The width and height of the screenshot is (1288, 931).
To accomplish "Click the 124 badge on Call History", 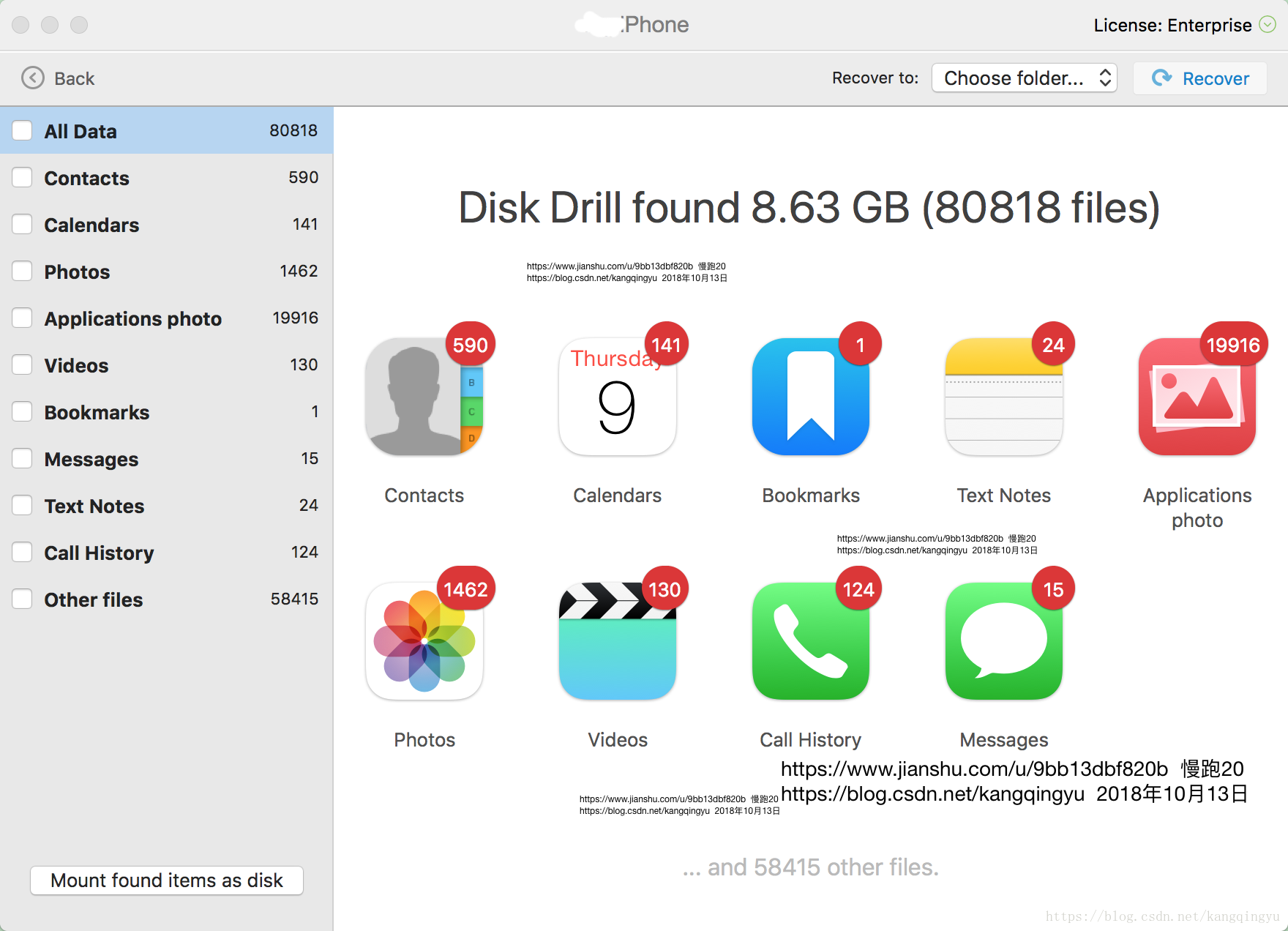I will (x=858, y=589).
